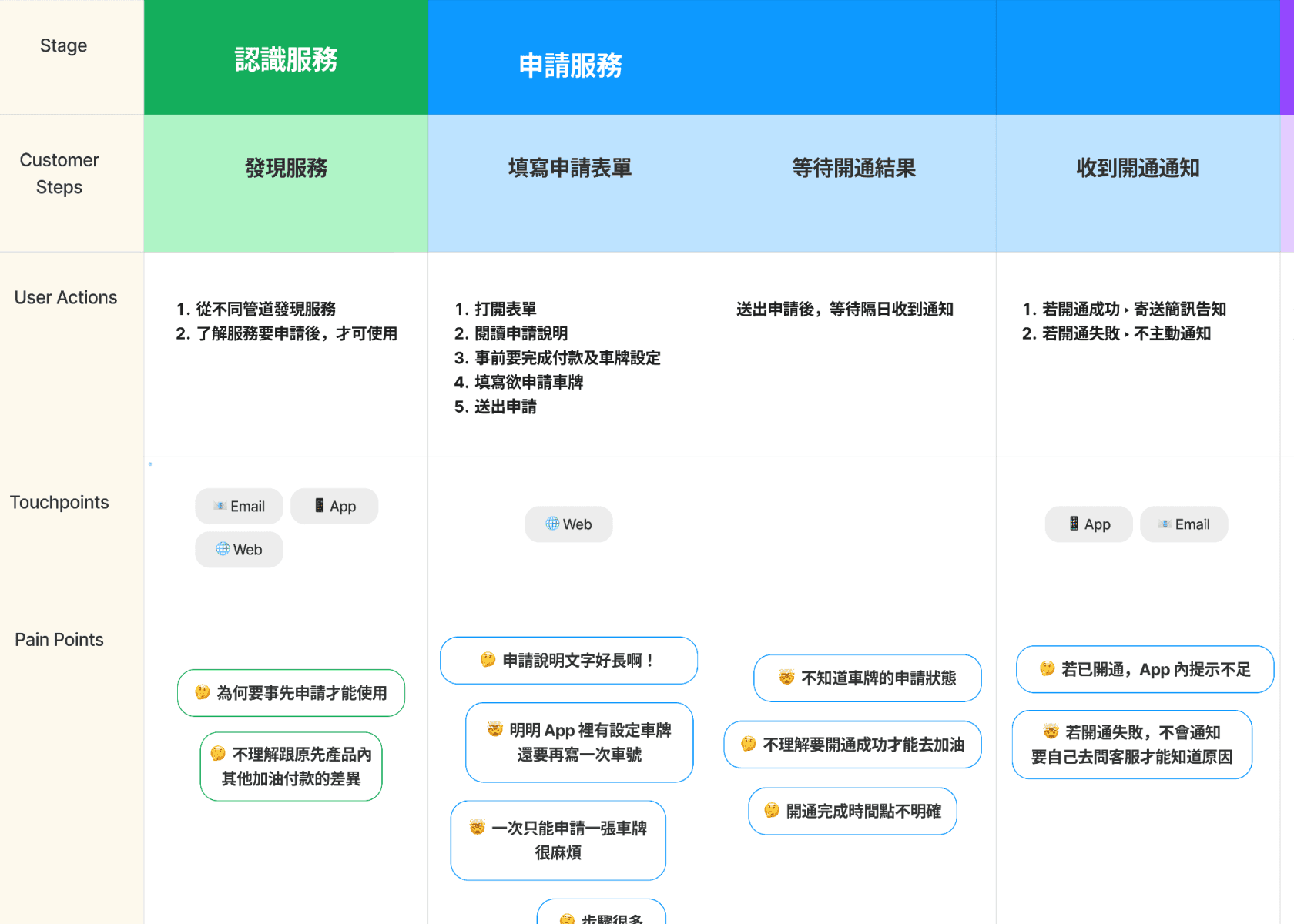Select the Email touchpoint chip under 認識服務
The image size is (1294, 924).
pyautogui.click(x=239, y=506)
